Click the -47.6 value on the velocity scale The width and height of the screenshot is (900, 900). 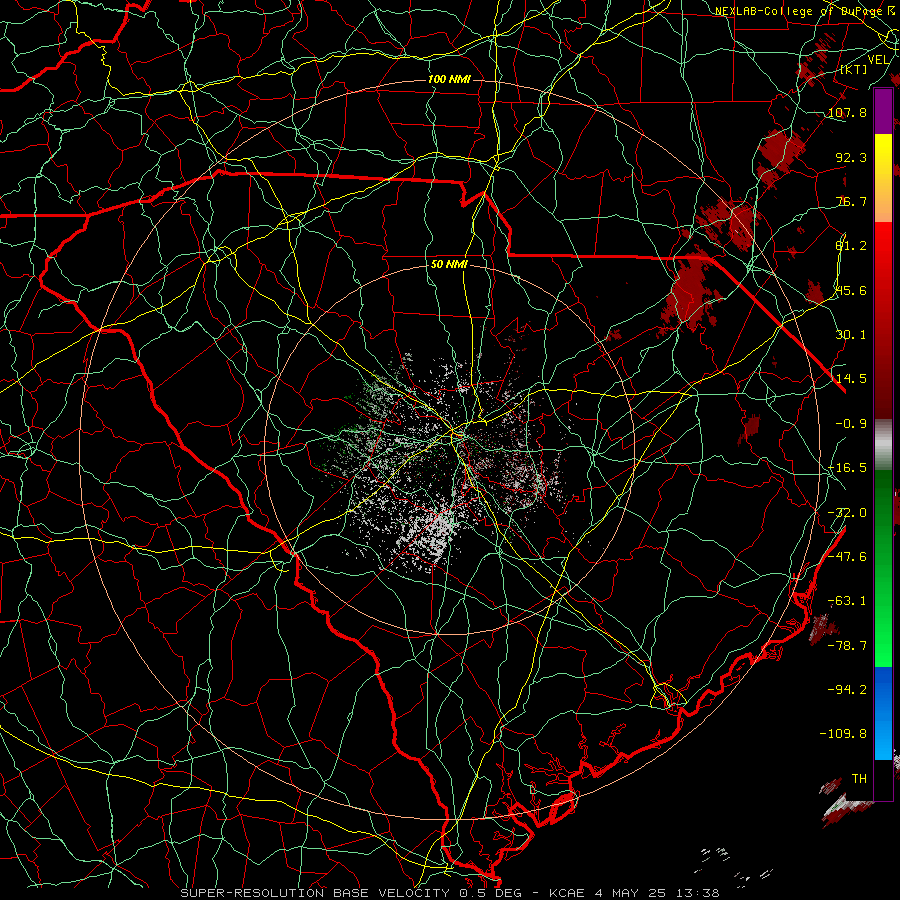point(847,557)
